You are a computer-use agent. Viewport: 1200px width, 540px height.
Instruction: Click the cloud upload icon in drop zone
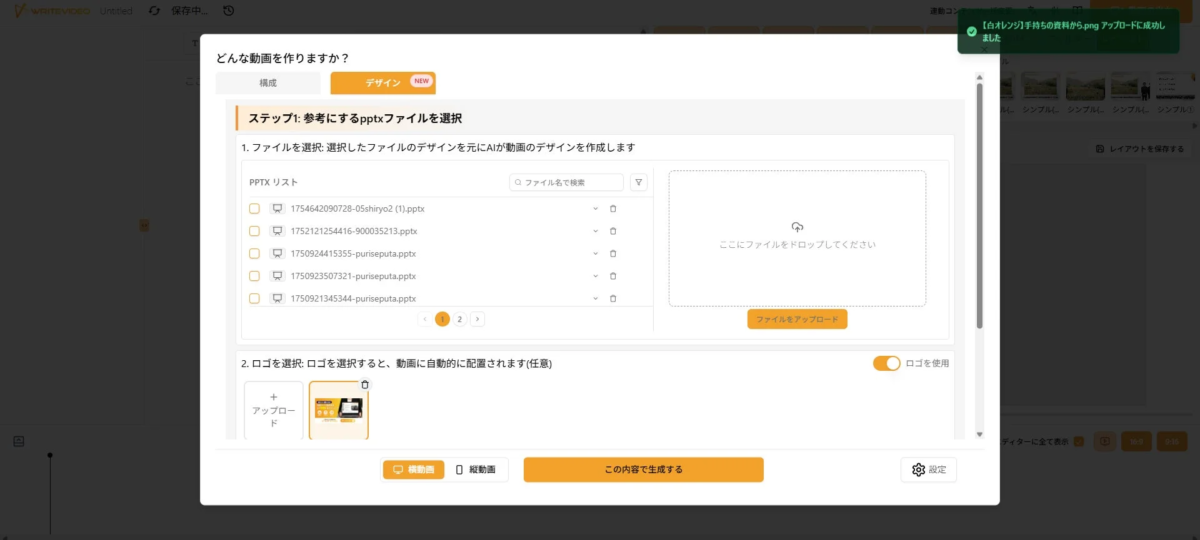(797, 227)
